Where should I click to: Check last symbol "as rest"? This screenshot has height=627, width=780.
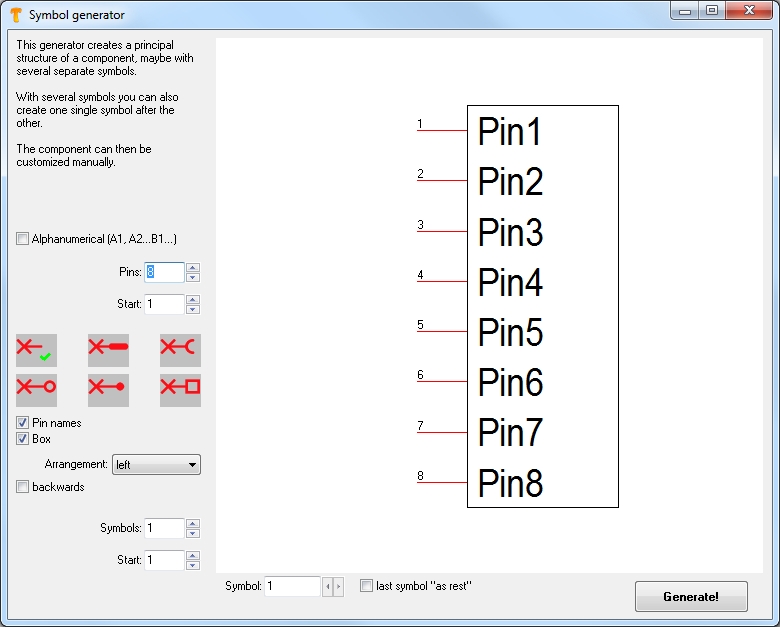[x=367, y=586]
